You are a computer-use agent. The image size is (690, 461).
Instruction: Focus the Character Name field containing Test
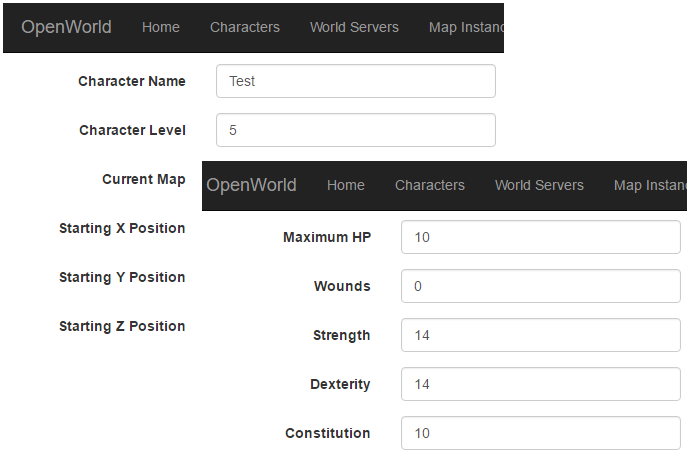[356, 81]
